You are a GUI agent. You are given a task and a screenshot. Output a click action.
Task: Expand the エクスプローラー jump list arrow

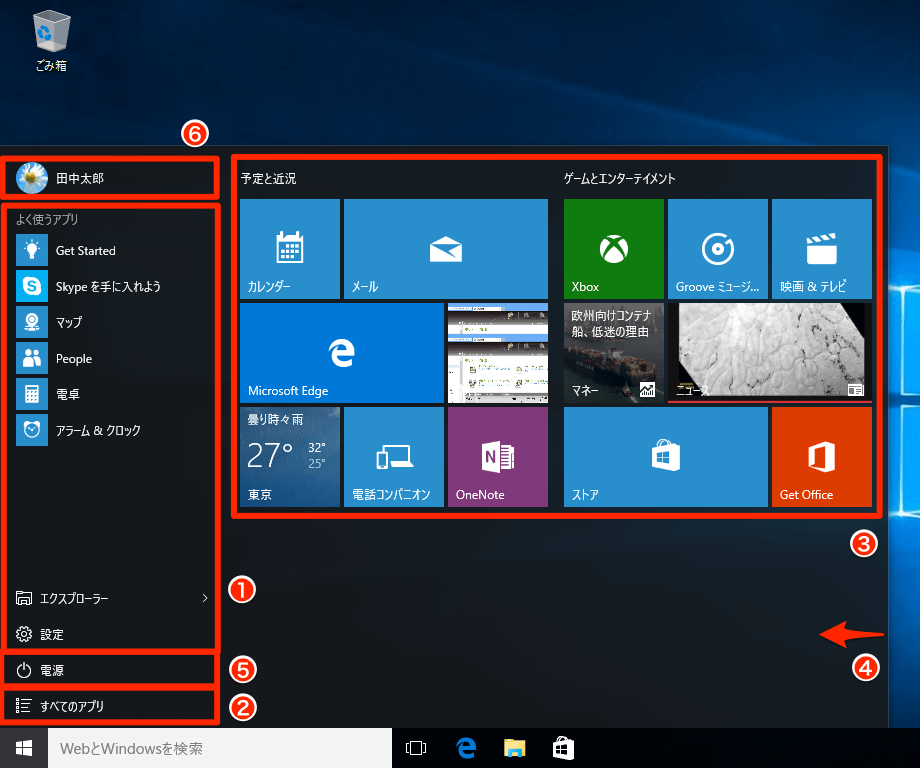coord(205,598)
